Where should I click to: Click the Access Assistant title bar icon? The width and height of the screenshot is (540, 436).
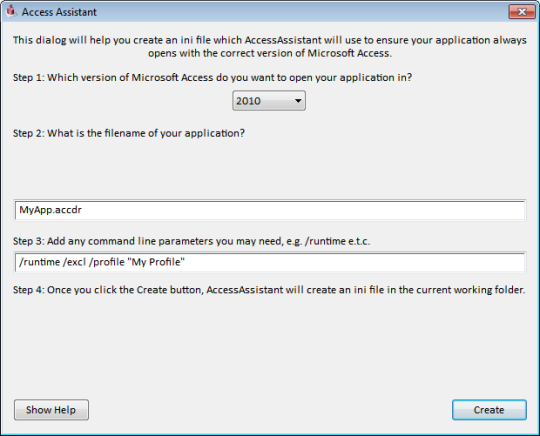pyautogui.click(x=11, y=11)
